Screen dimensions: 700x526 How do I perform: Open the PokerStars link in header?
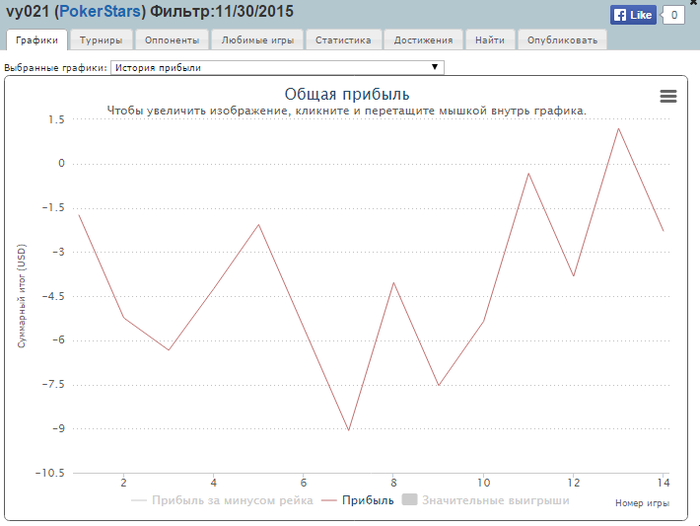(100, 11)
